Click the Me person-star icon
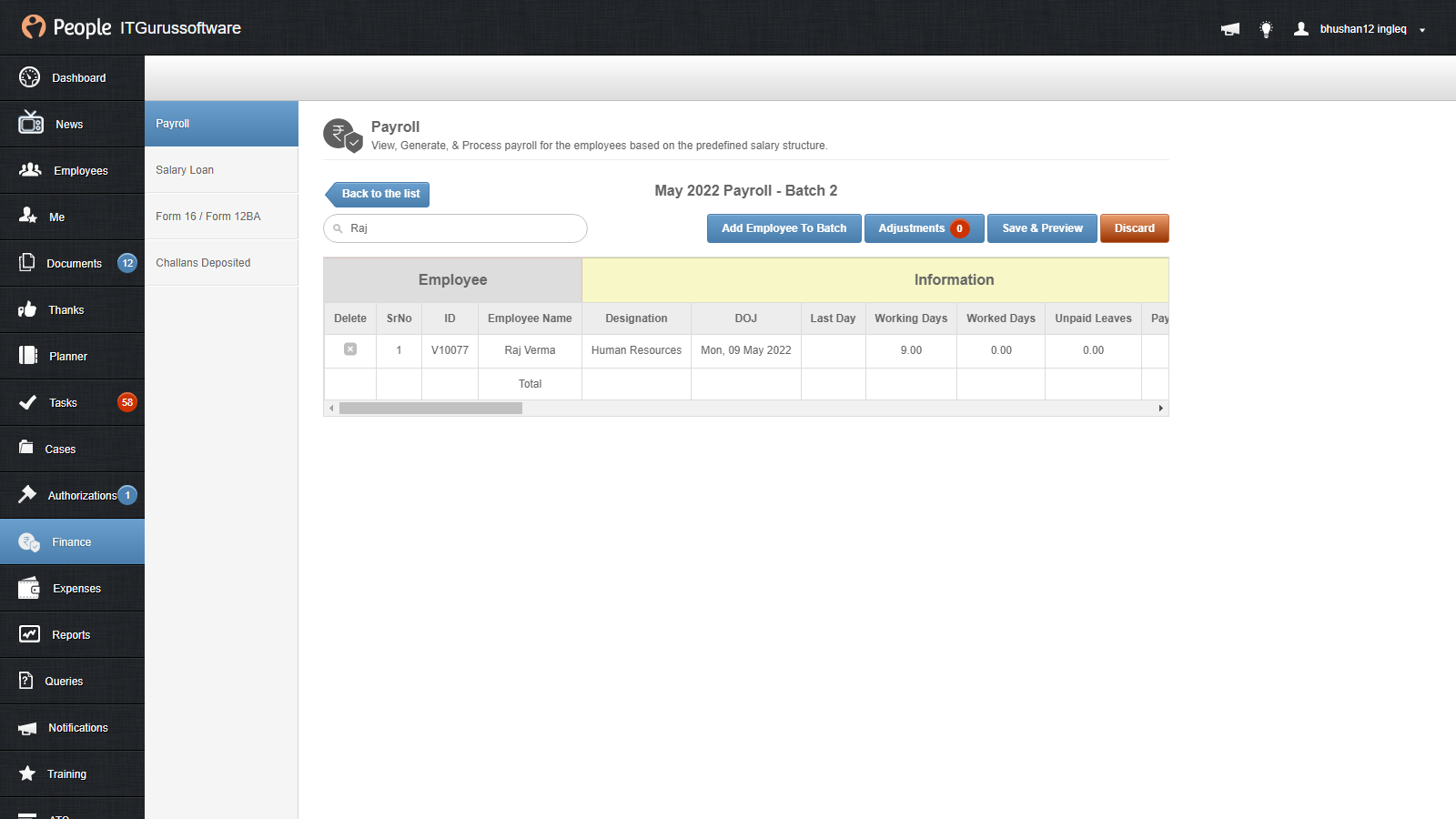The width and height of the screenshot is (1456, 819). point(28,216)
